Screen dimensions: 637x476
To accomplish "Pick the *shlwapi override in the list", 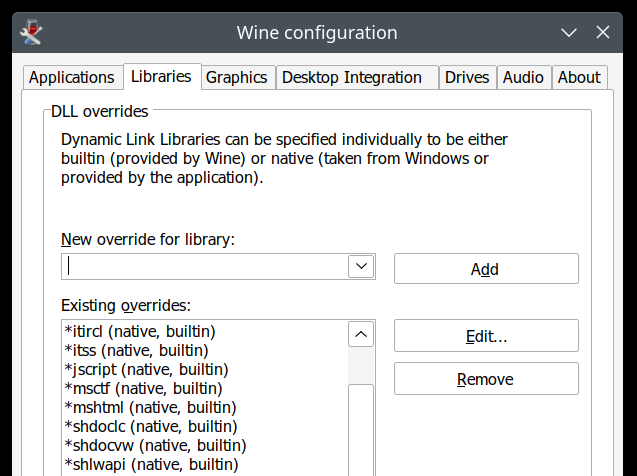I will pyautogui.click(x=152, y=464).
